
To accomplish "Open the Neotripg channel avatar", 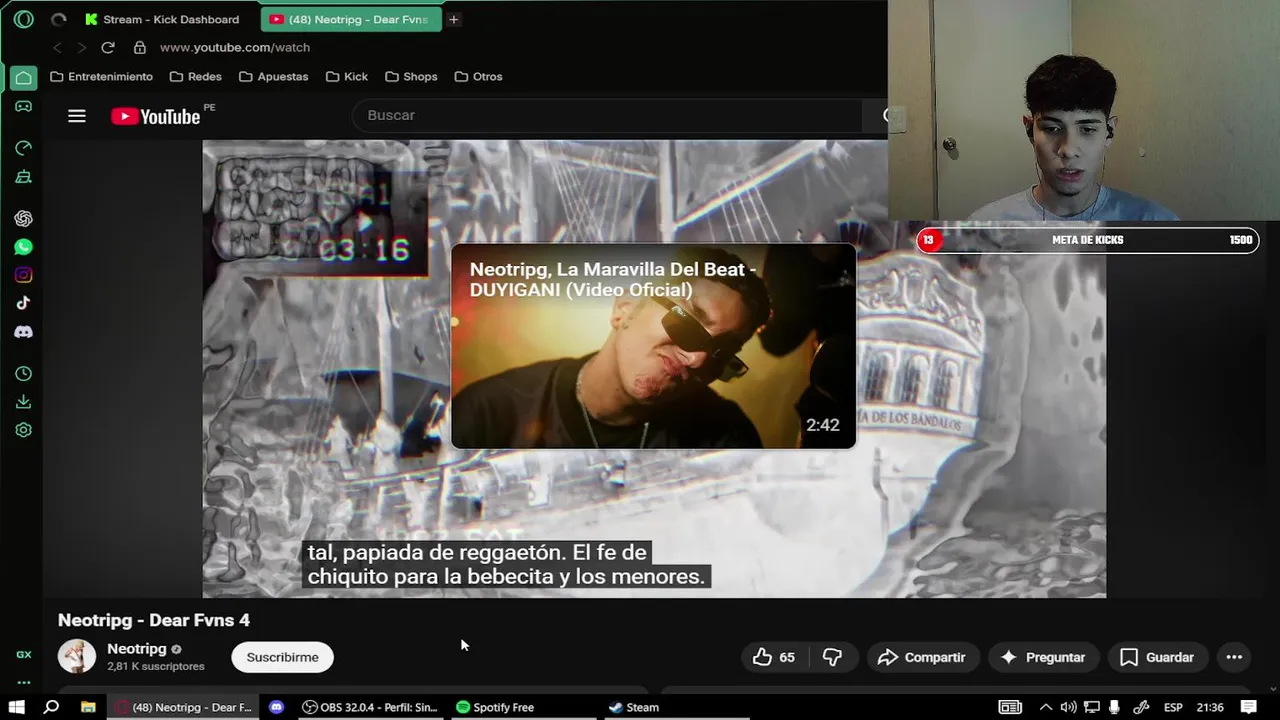I will tap(77, 656).
